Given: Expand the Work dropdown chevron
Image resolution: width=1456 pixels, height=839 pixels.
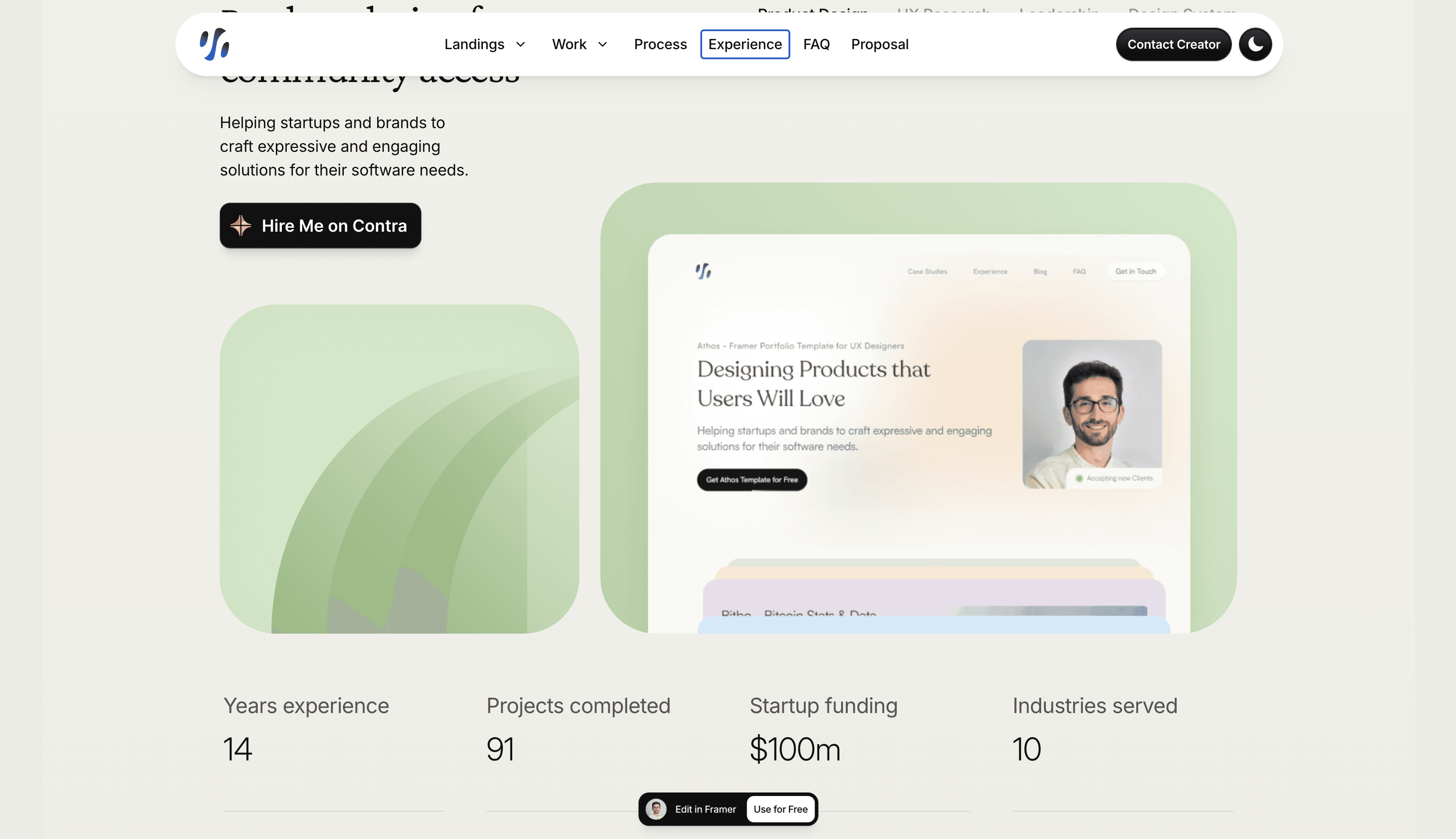Looking at the screenshot, I should (x=602, y=44).
